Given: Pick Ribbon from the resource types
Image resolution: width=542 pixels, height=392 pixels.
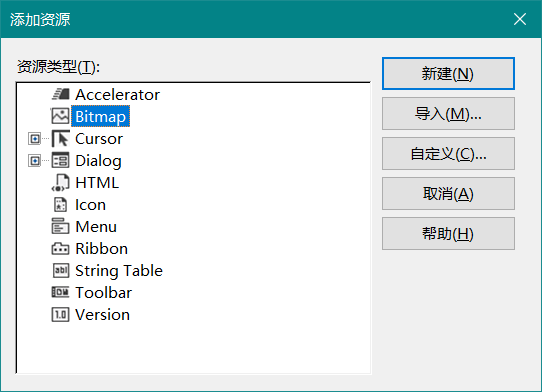Looking at the screenshot, I should point(102,249).
